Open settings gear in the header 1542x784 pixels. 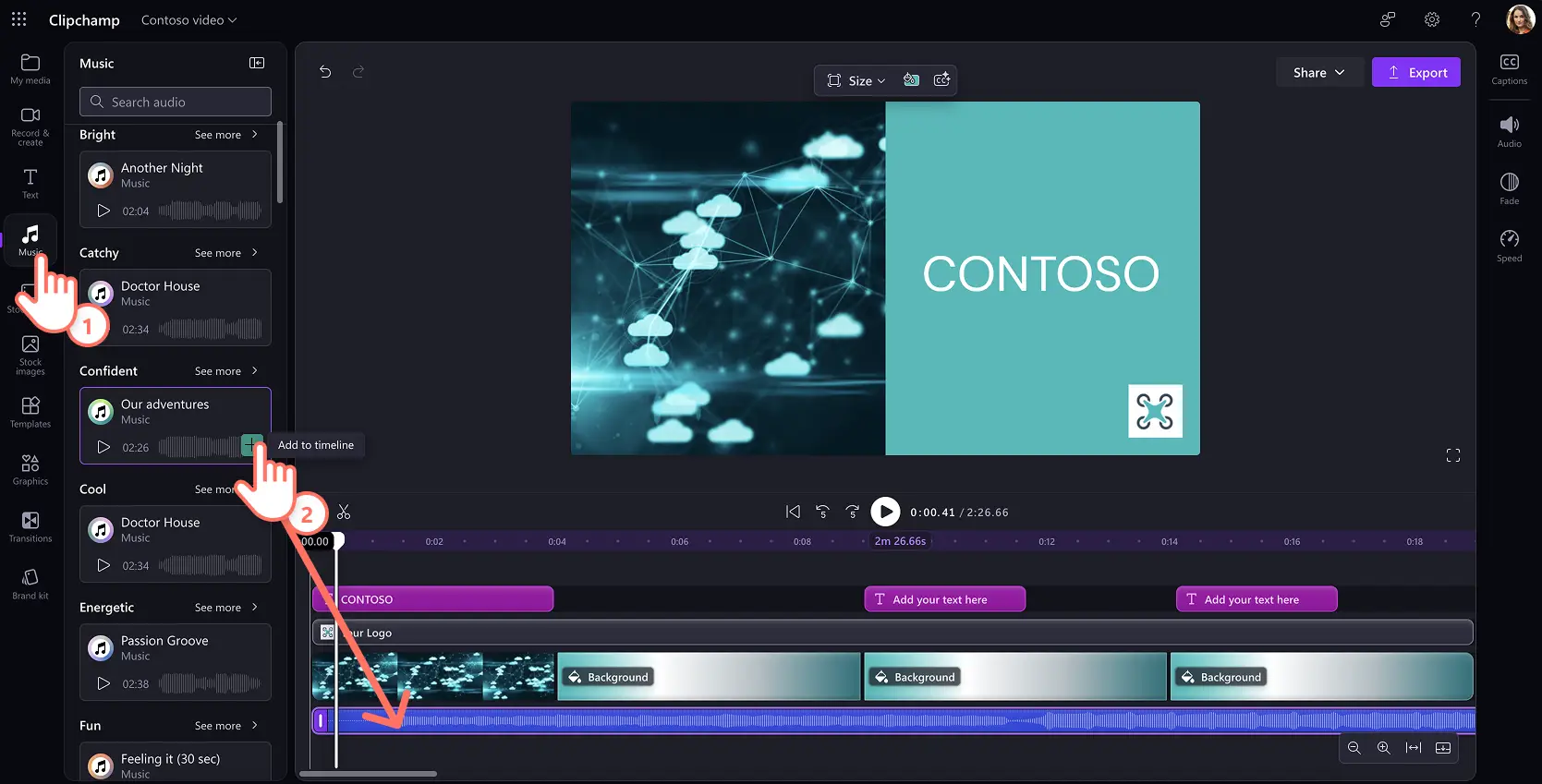point(1432,19)
